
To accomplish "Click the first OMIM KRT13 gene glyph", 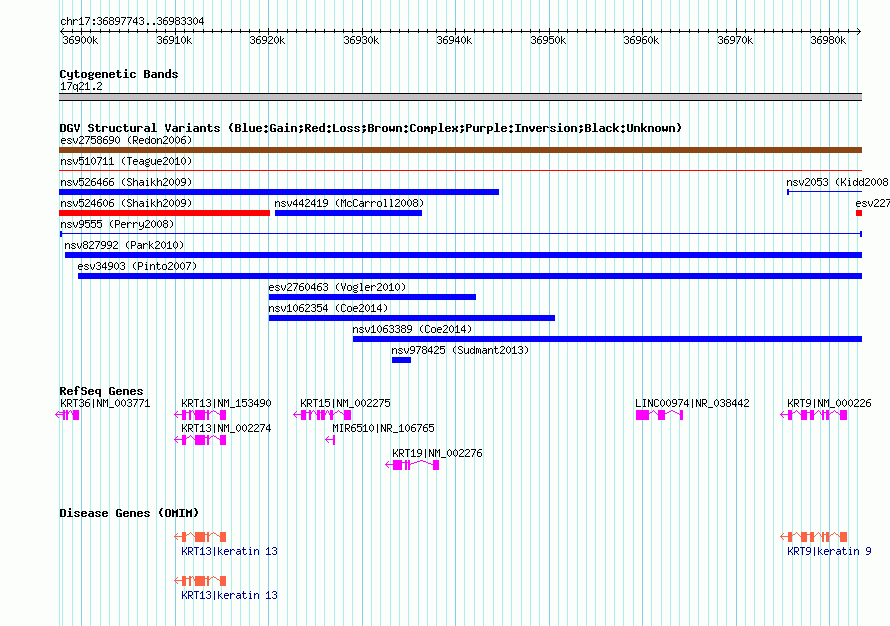I will (200, 536).
